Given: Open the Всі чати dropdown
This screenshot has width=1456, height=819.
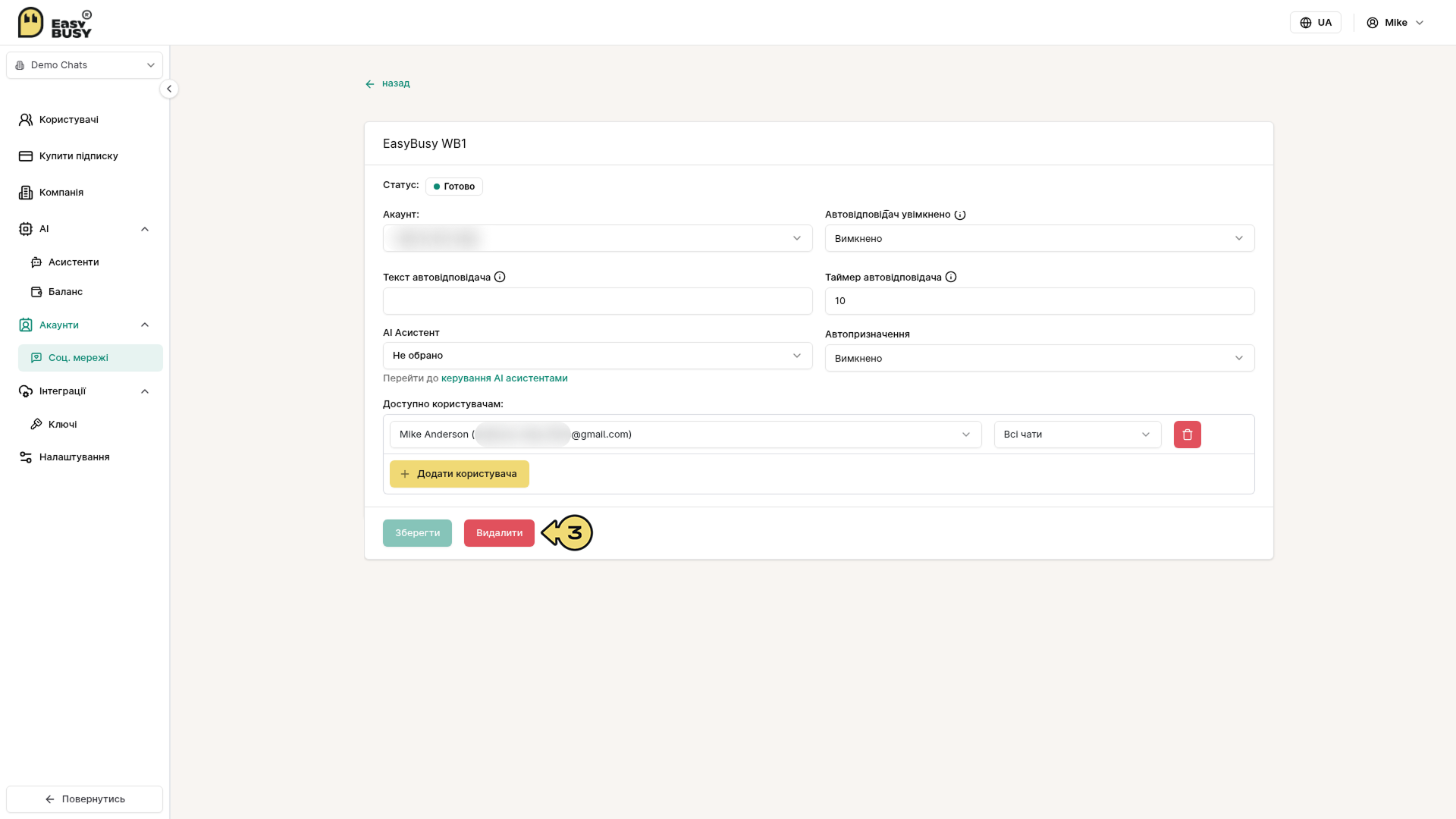Looking at the screenshot, I should (1078, 435).
